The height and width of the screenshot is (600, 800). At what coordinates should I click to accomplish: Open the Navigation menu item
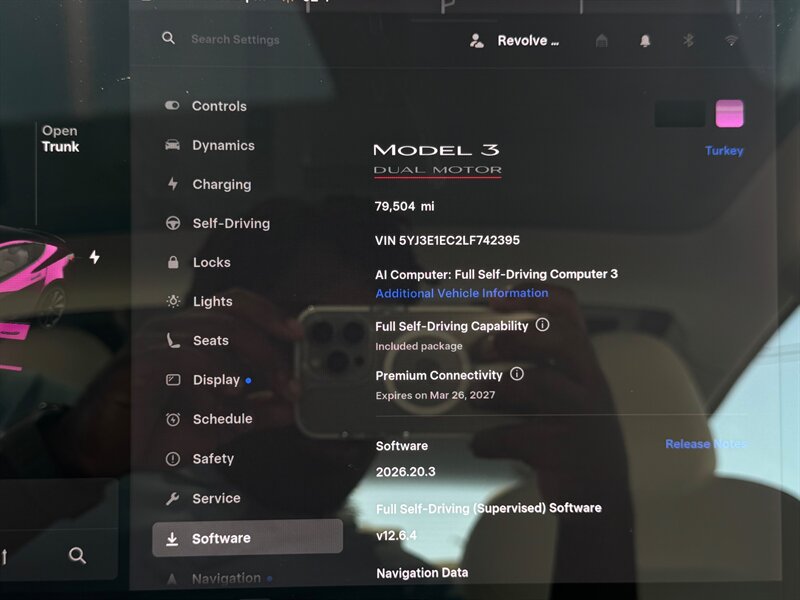point(226,578)
